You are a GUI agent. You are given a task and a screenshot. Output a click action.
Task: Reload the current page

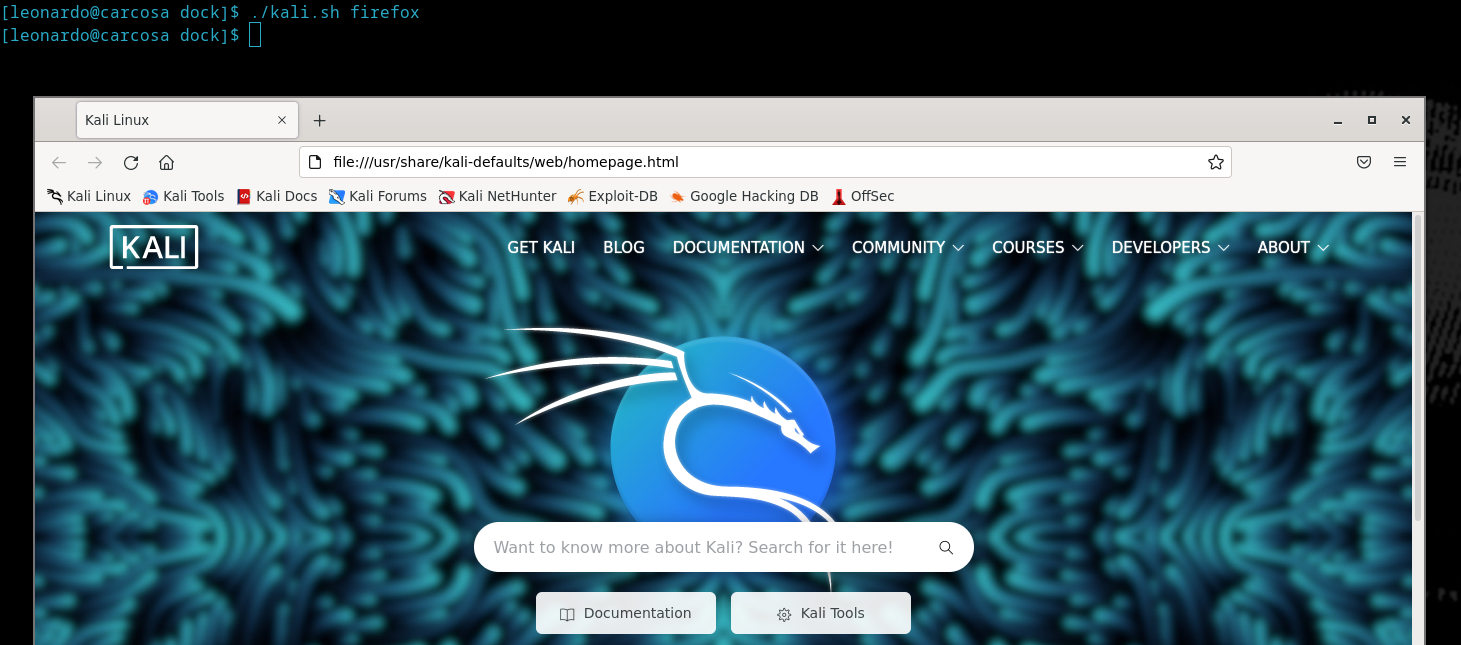130,161
